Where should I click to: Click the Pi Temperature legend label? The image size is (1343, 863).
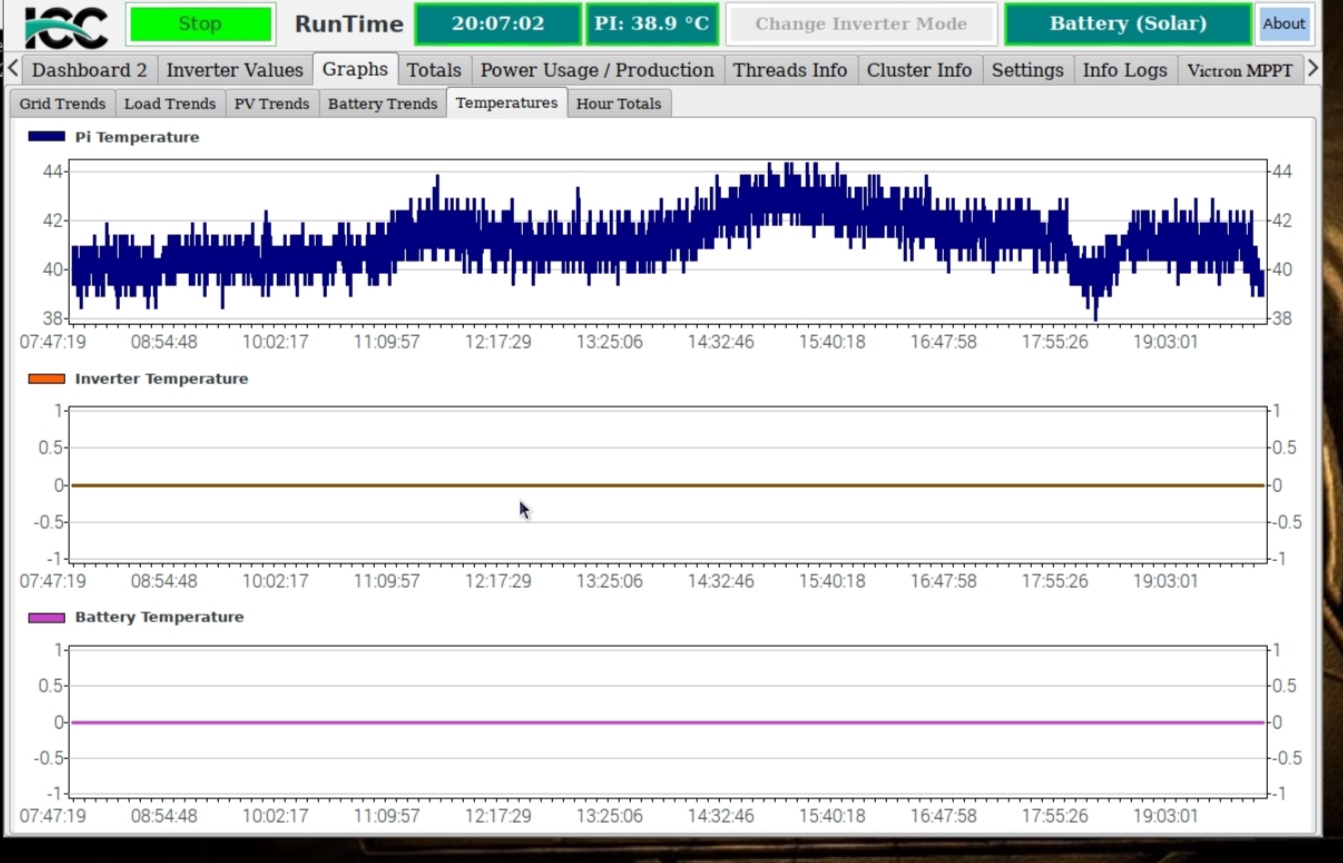click(x=137, y=137)
